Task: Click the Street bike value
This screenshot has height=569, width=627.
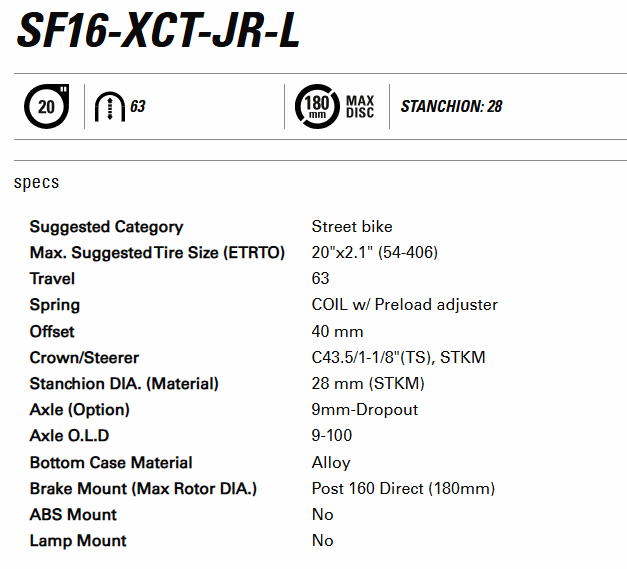Action: tap(352, 227)
